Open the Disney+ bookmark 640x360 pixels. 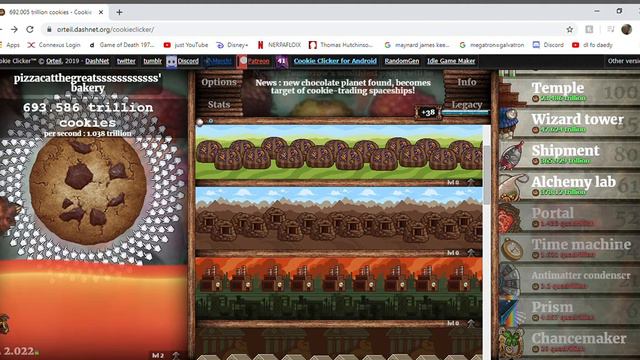coord(232,45)
